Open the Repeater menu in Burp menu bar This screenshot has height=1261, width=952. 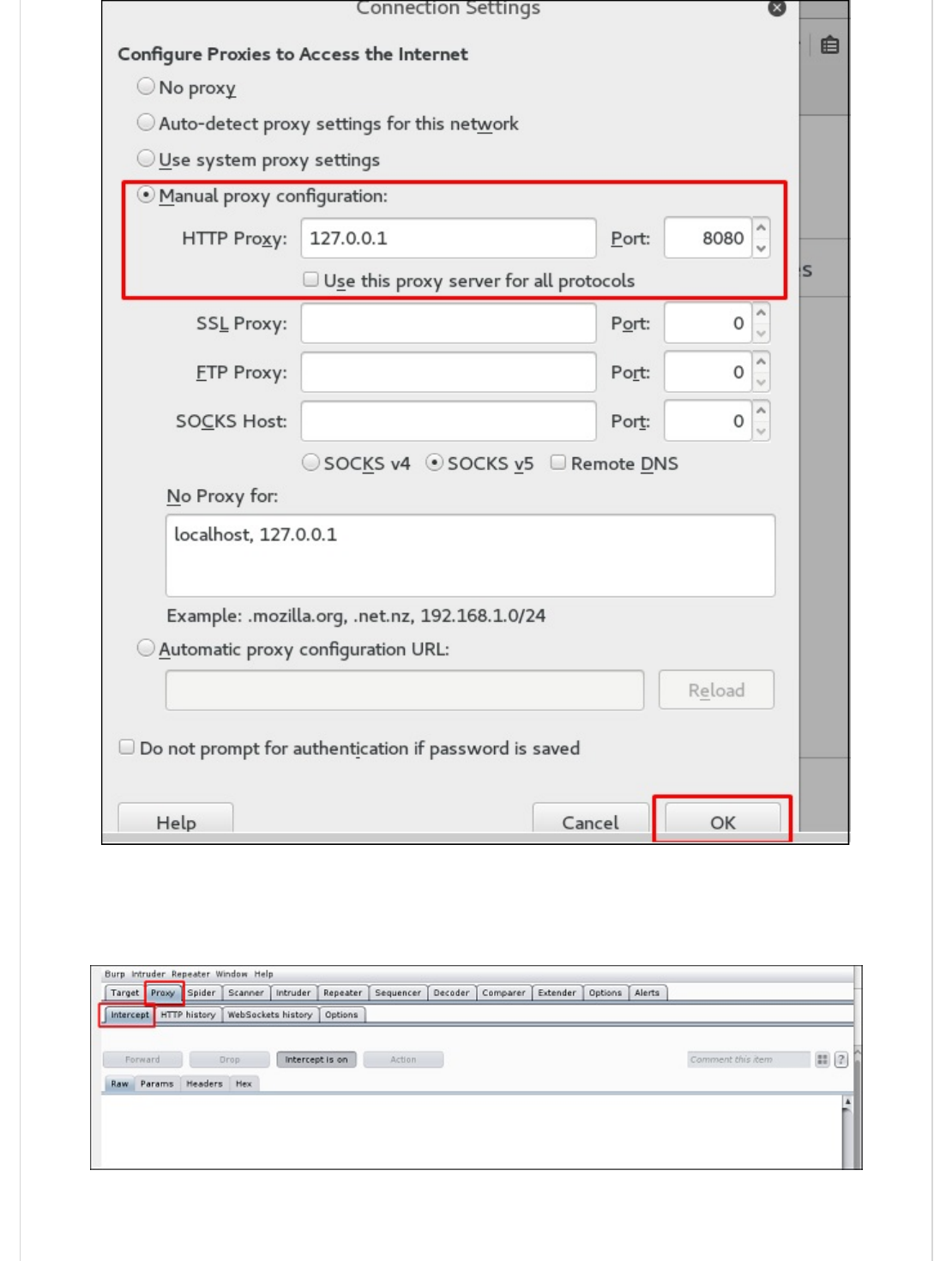(190, 974)
